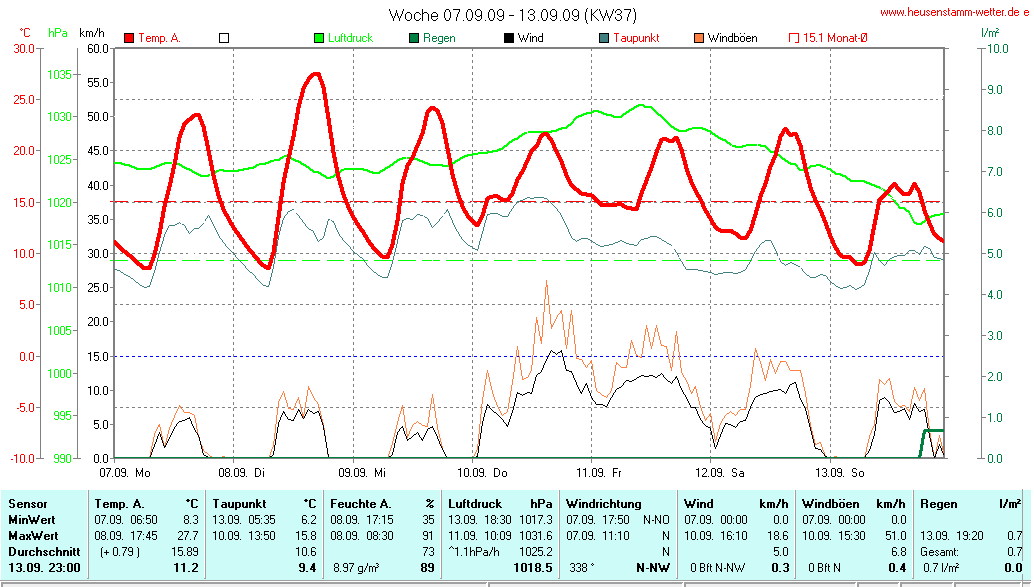The image size is (1034, 587).
Task: Click the 12.09. Sa date marker
Action: coord(720,471)
